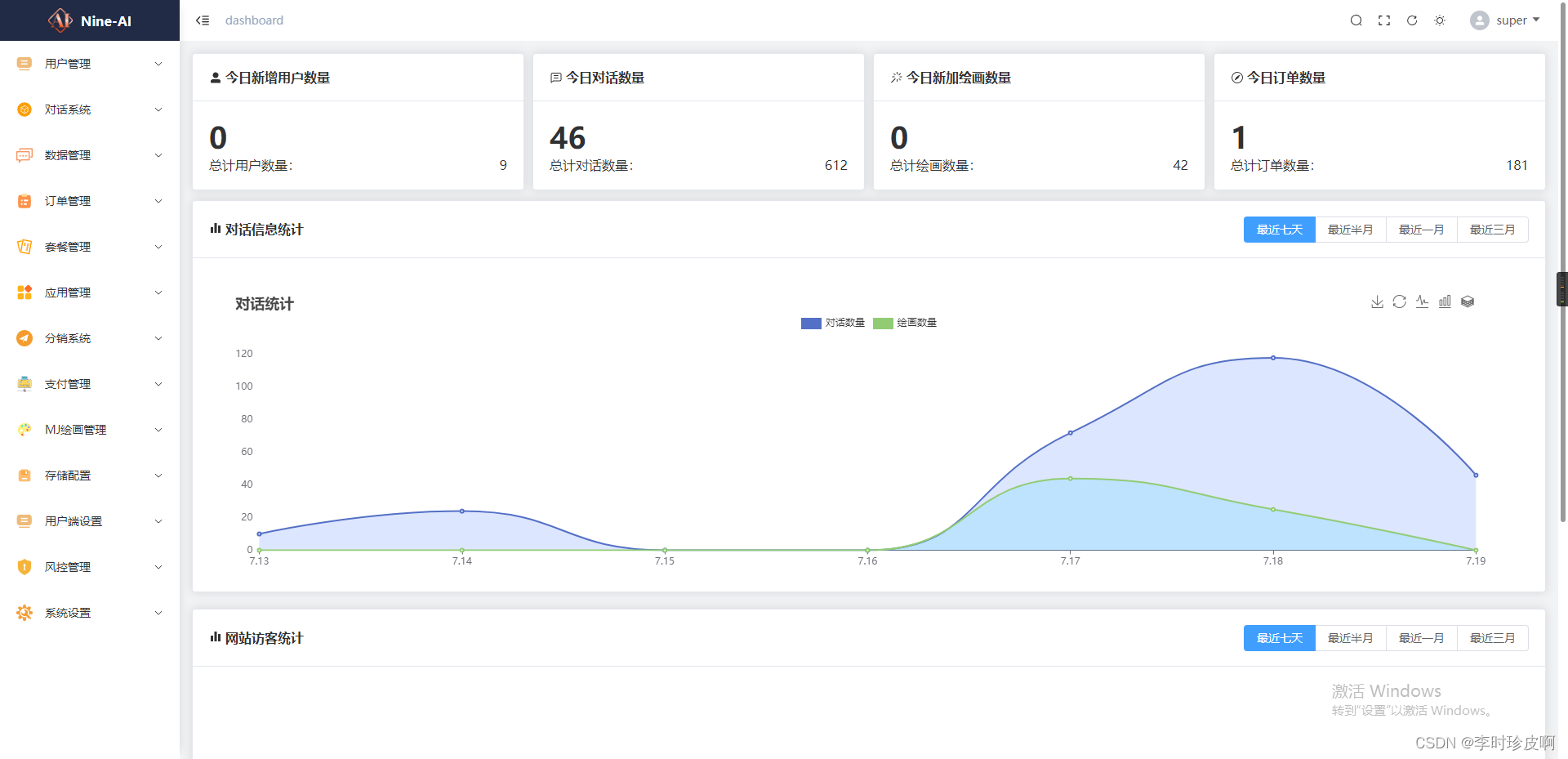Click the 总计订单数量 value 181
Image resolution: width=1568 pixels, height=759 pixels.
coord(1517,165)
